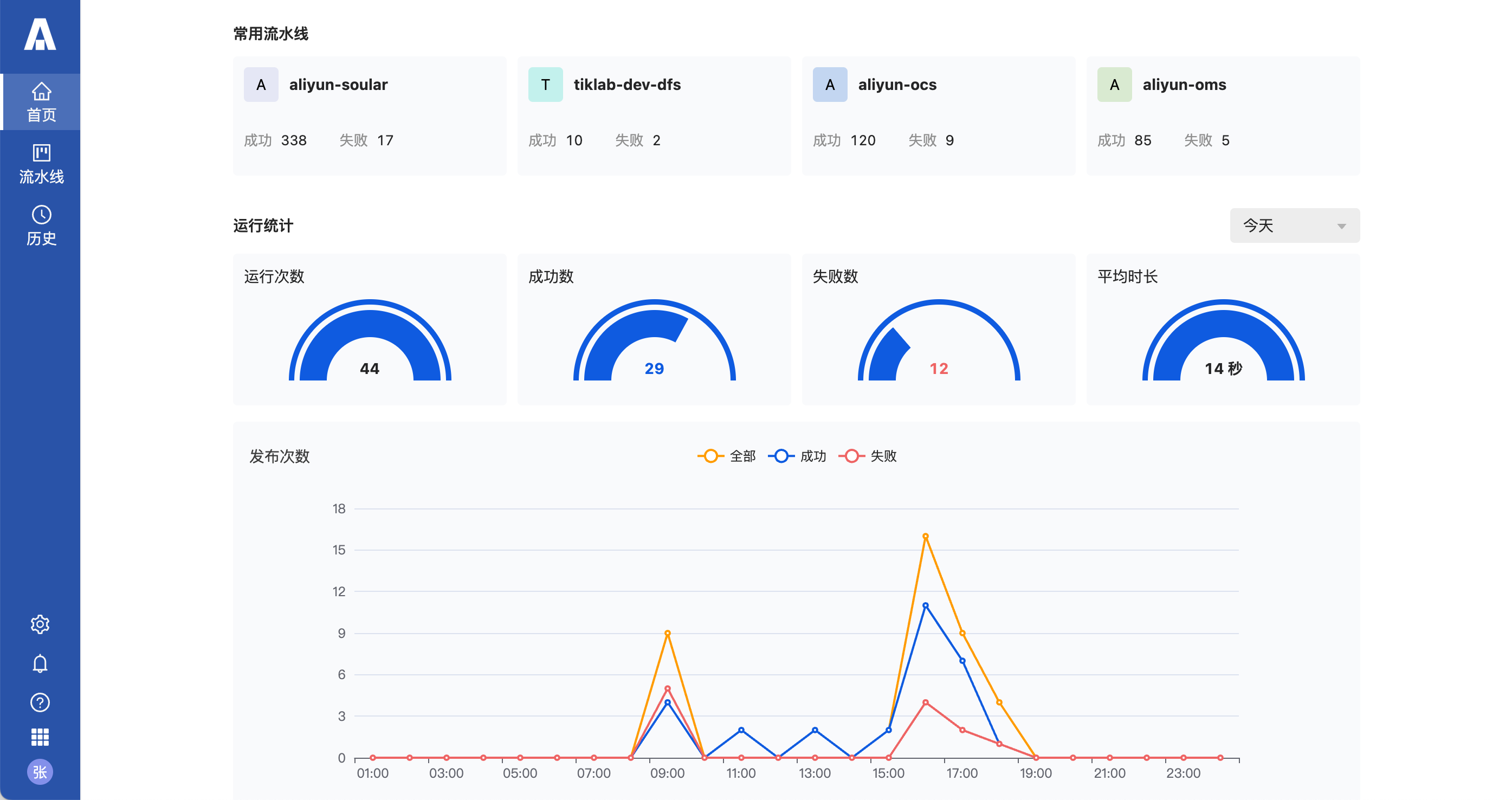Screen dimensions: 1512x800
Task: Open the aliyun-ocs pipeline link
Action: [897, 85]
